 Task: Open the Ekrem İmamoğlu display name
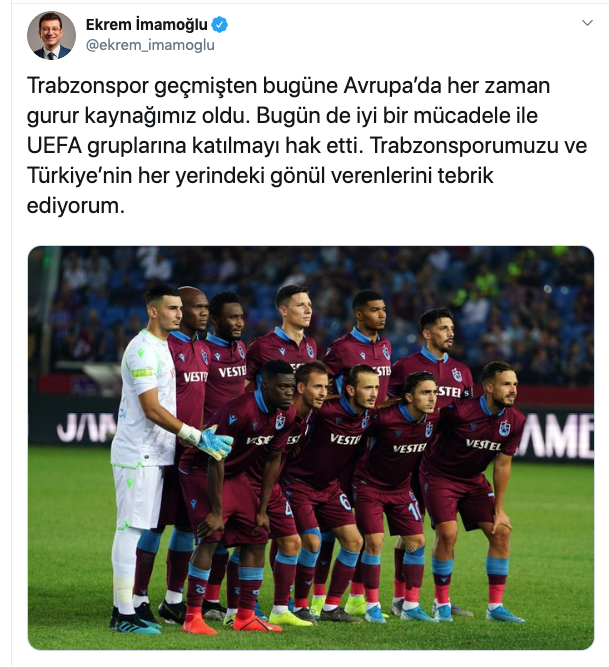click(147, 25)
